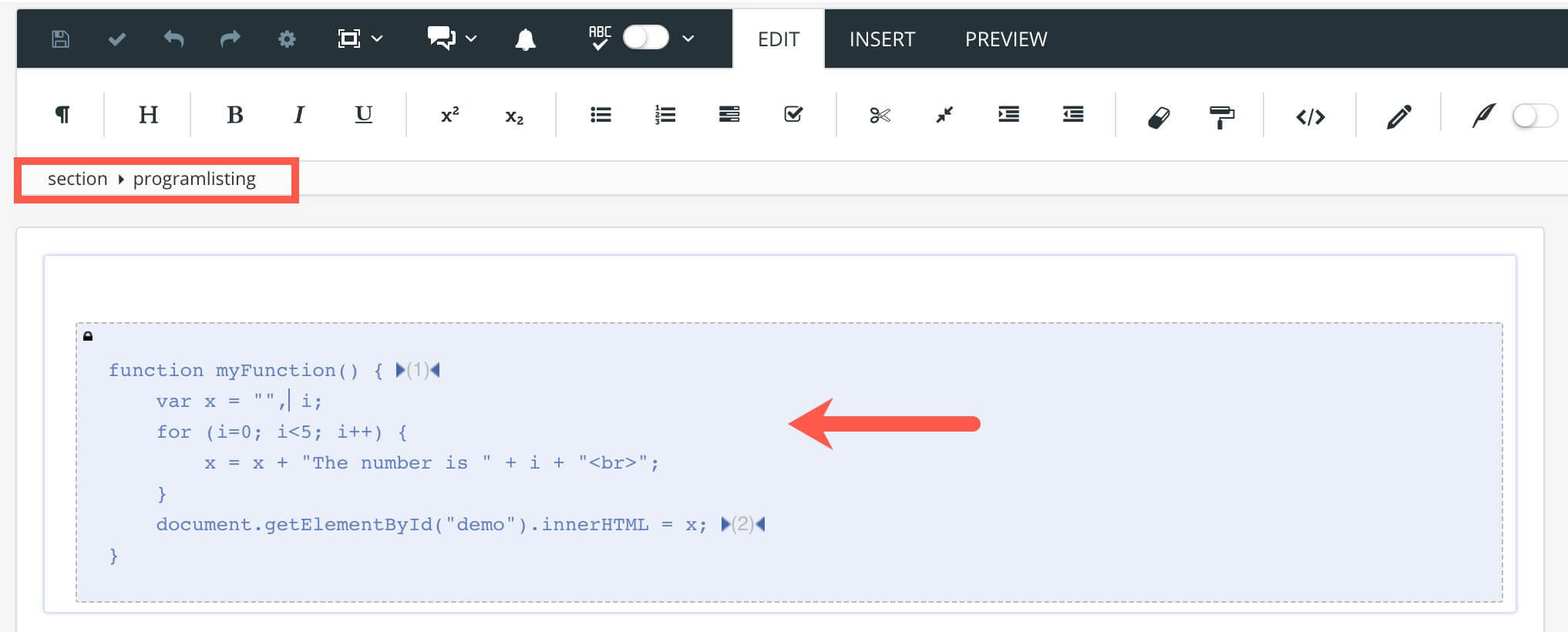This screenshot has height=632, width=1568.
Task: Click the redo arrow icon
Action: coord(230,39)
